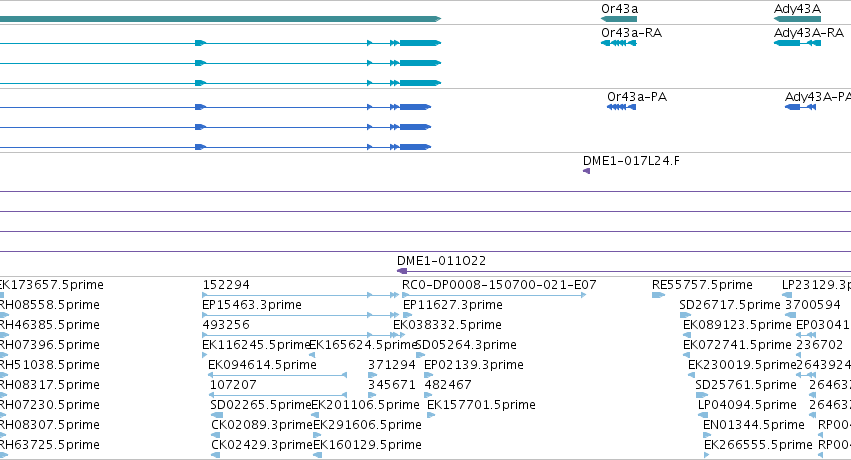Click EST RH51038.5prime

tap(49, 365)
